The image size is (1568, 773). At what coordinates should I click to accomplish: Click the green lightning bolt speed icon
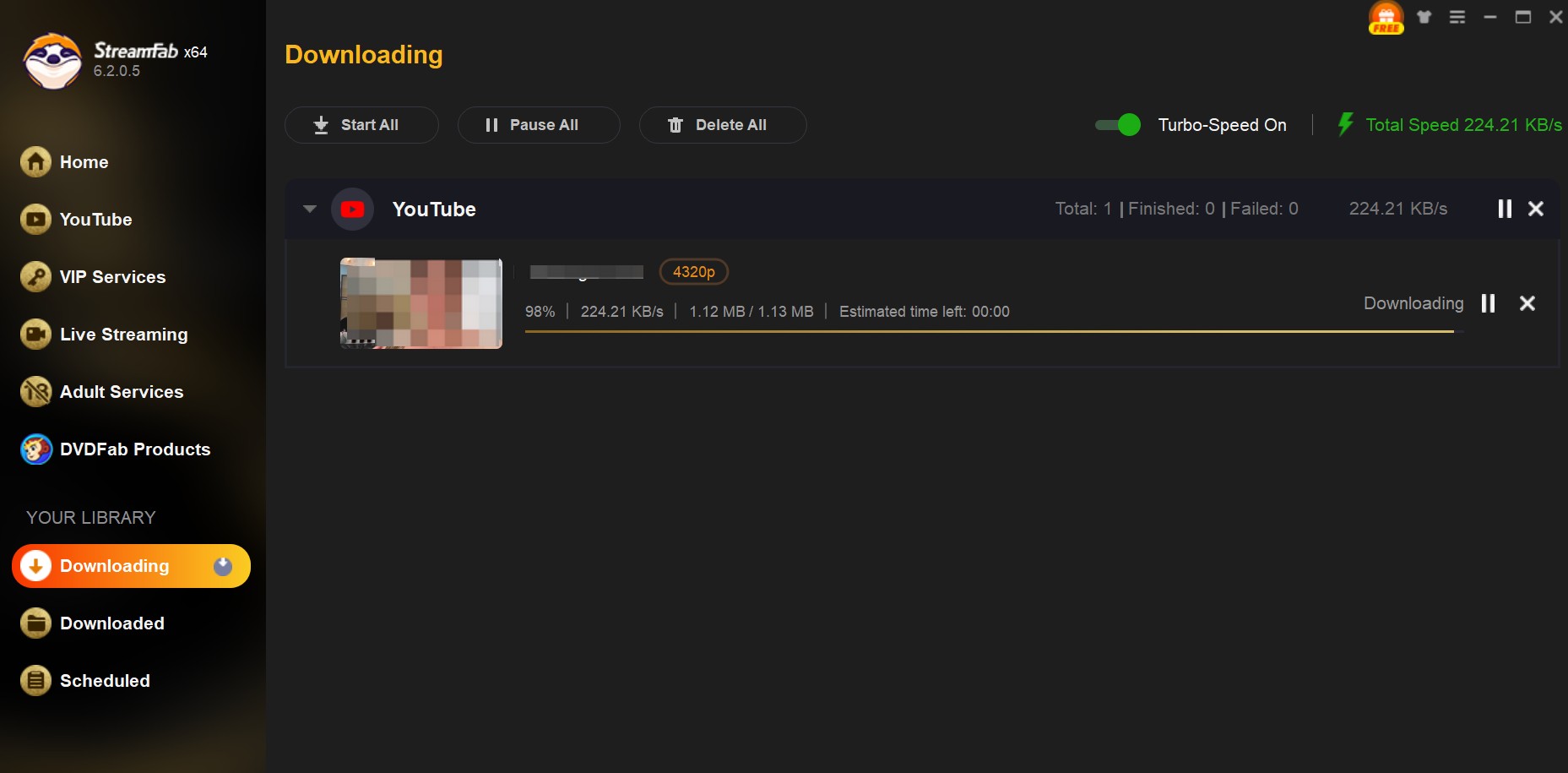click(x=1345, y=124)
